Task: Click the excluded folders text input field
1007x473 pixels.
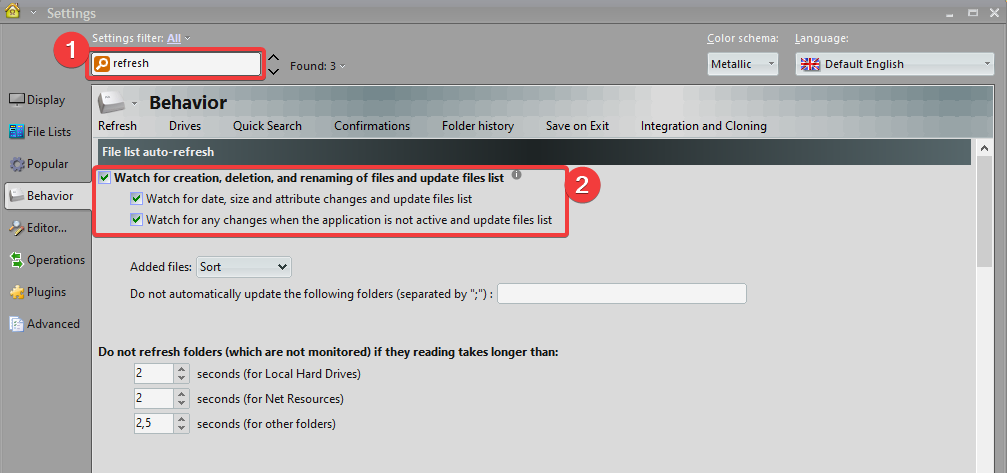Action: [x=621, y=294]
